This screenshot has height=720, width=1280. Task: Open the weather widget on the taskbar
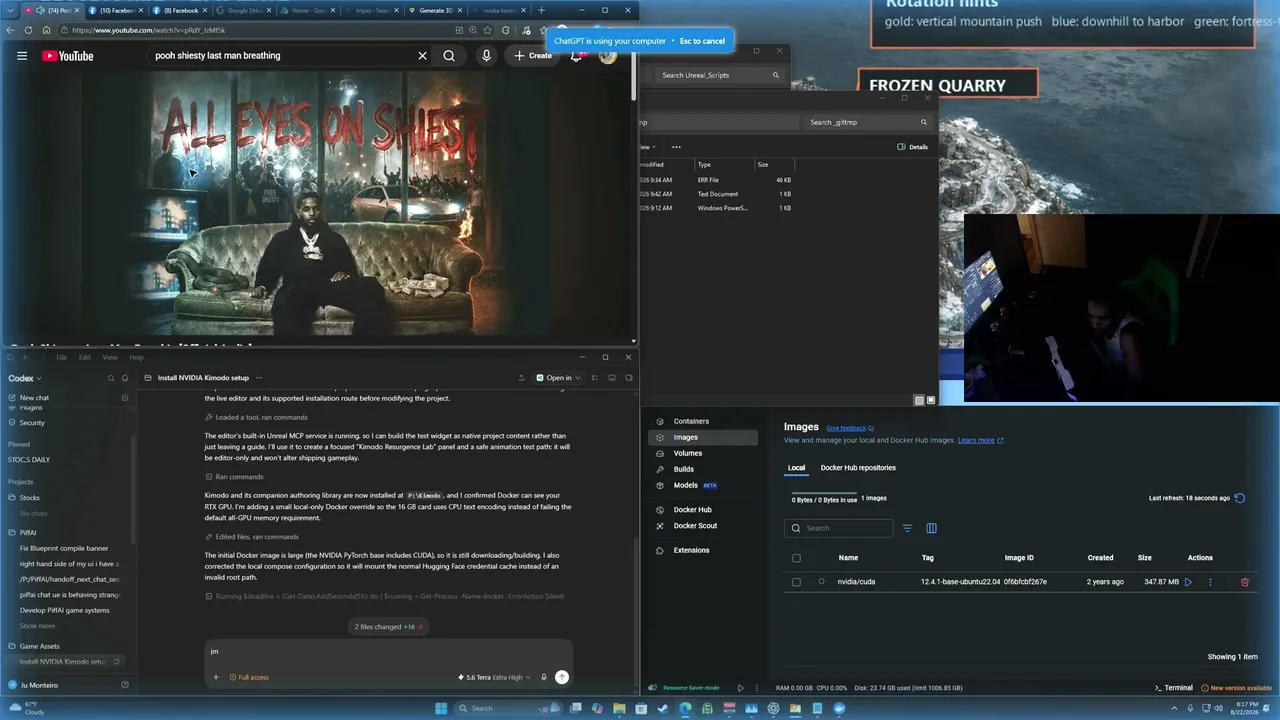[x=27, y=708]
